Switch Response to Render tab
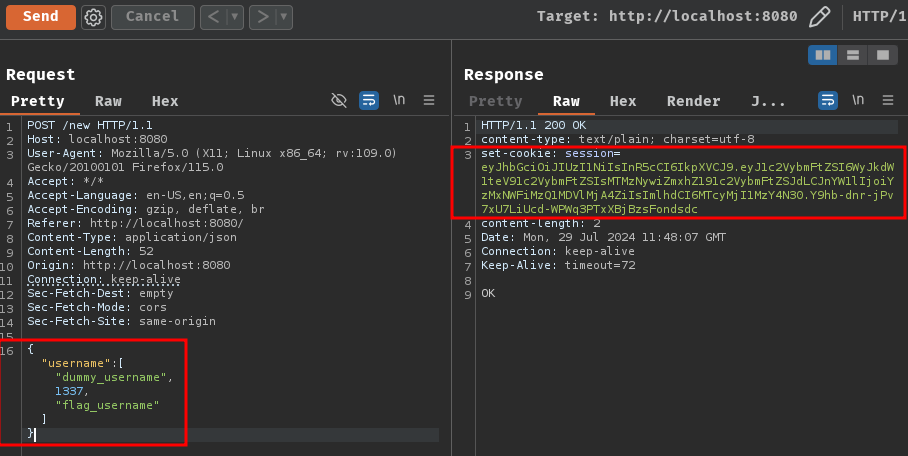 click(693, 101)
